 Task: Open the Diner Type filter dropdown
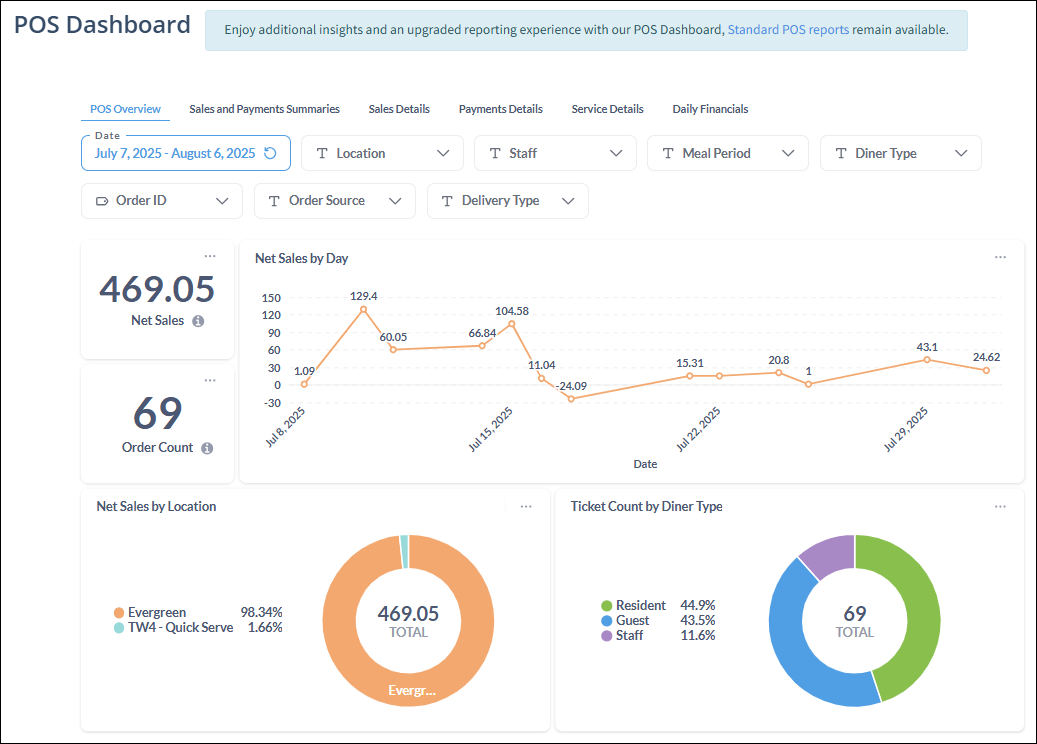coord(960,153)
